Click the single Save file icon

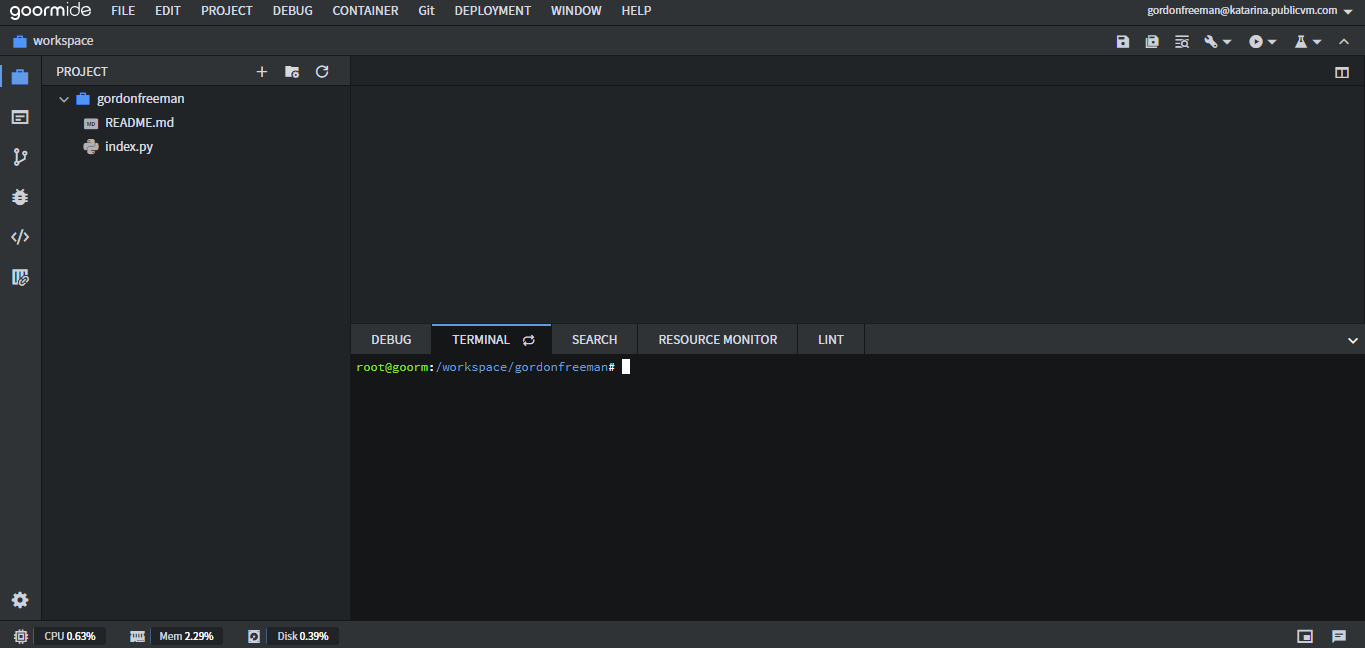(x=1122, y=42)
